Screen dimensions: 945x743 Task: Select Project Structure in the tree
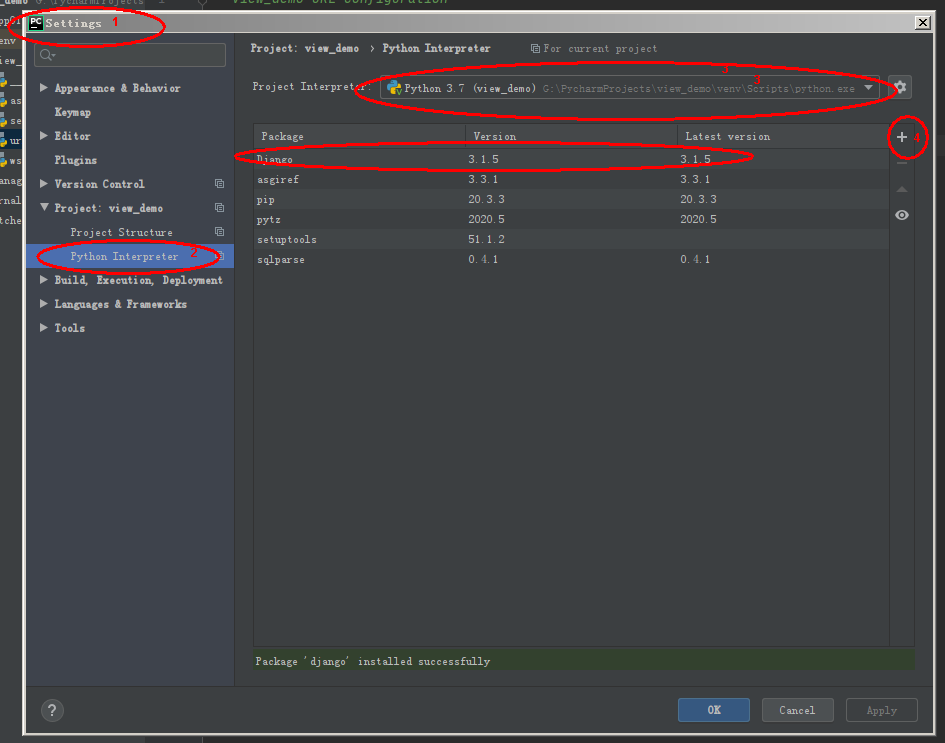(x=121, y=232)
